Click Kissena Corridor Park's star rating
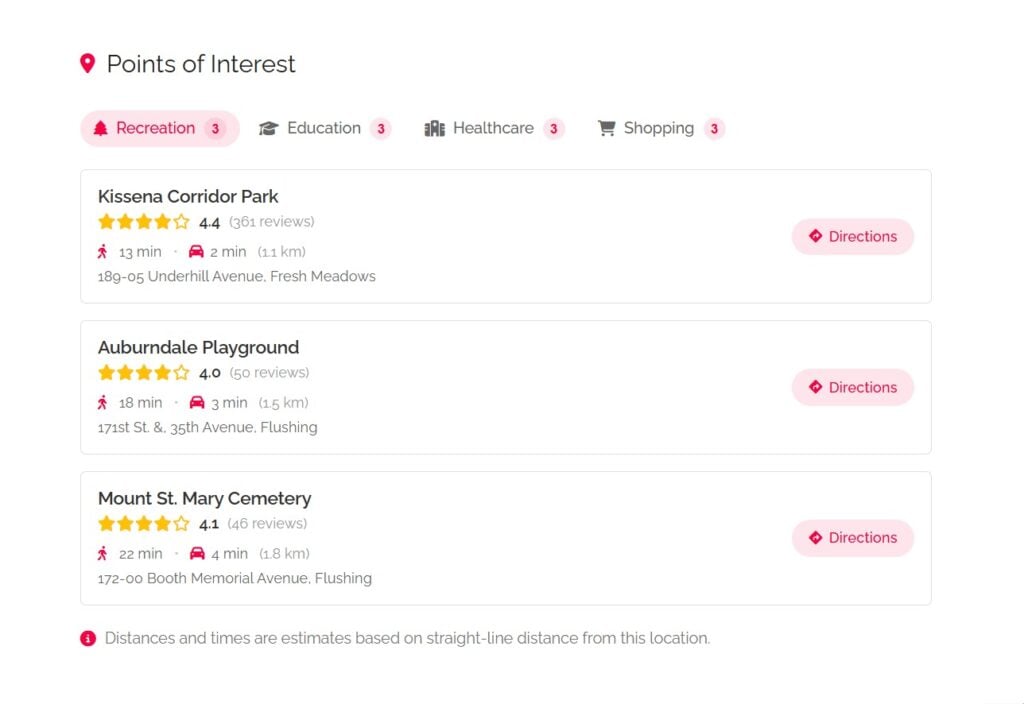This screenshot has height=704, width=1024. [143, 222]
